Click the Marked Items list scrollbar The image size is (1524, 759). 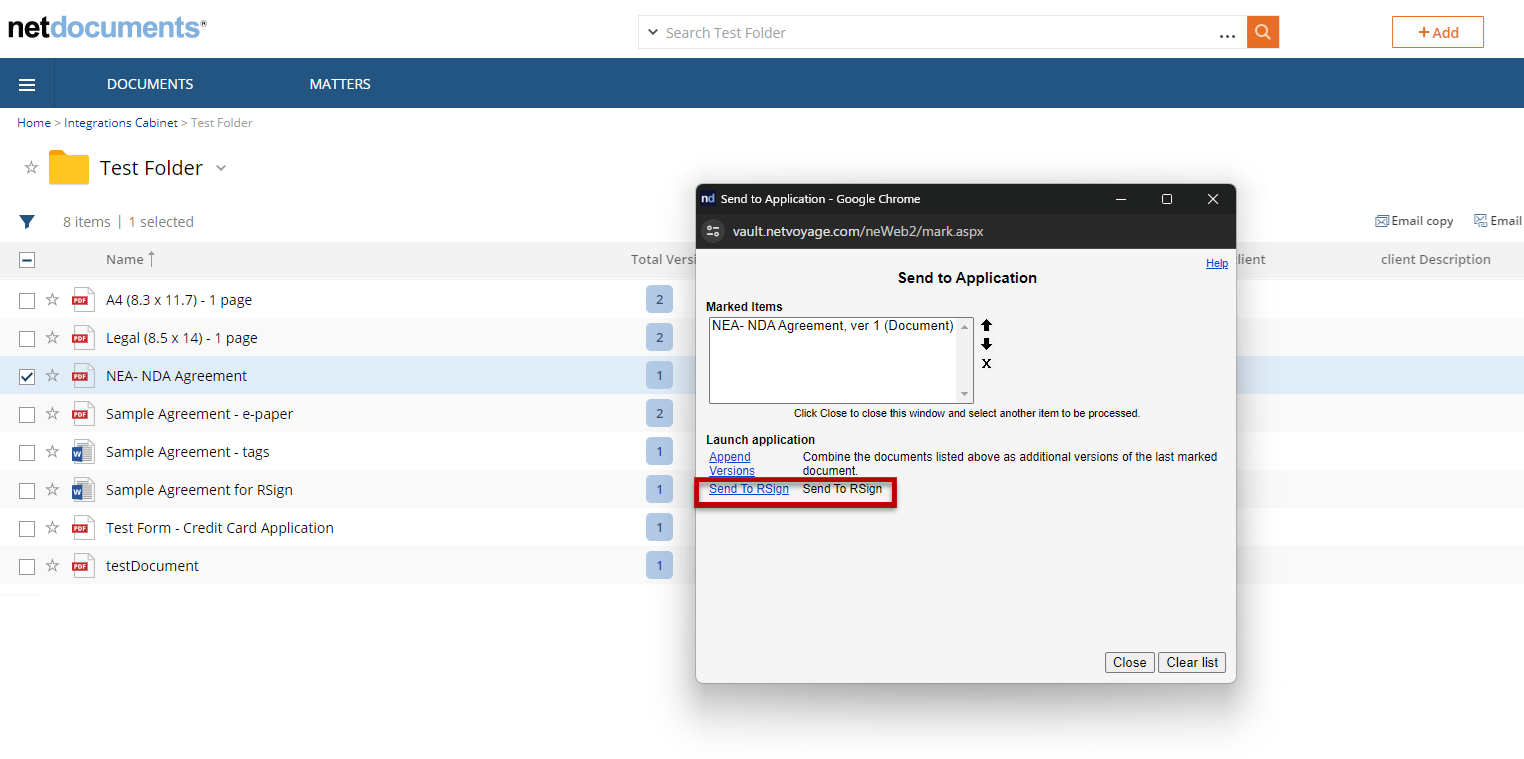coord(965,360)
